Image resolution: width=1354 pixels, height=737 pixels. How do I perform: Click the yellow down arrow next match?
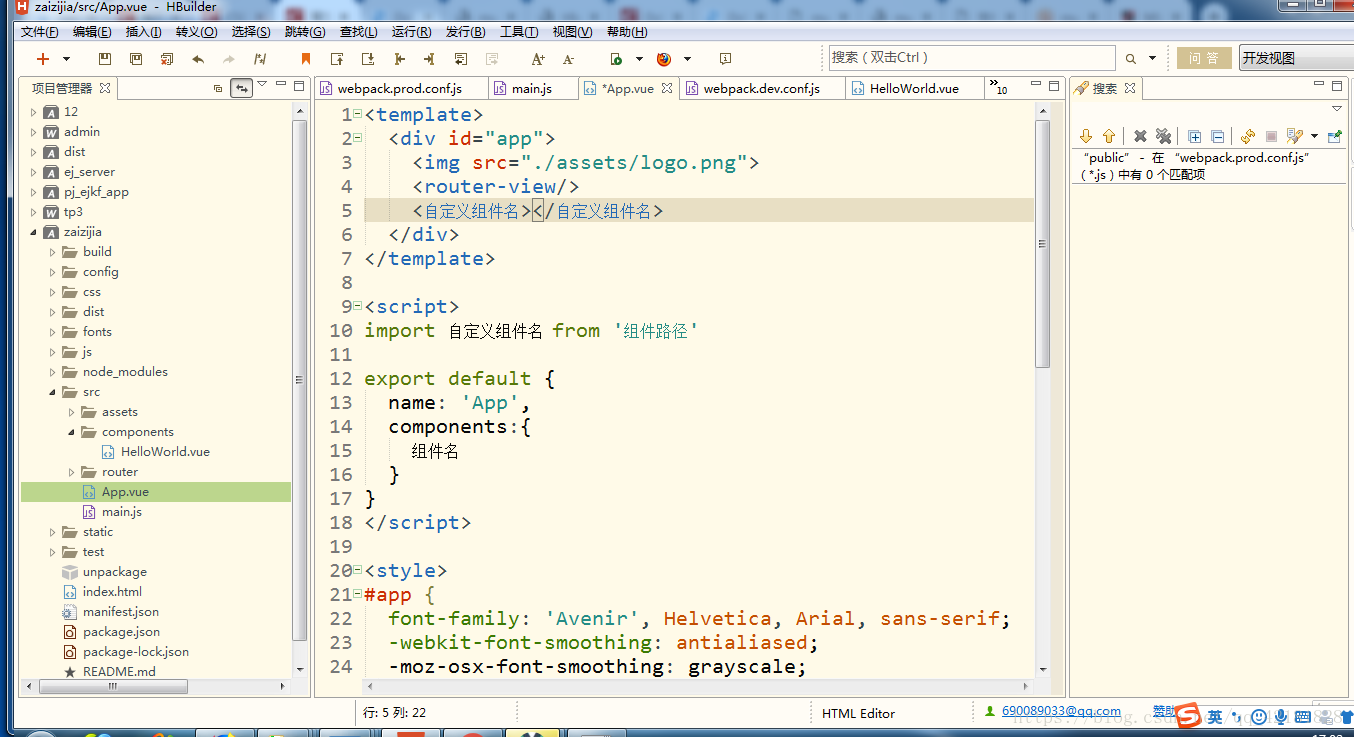[x=1086, y=136]
